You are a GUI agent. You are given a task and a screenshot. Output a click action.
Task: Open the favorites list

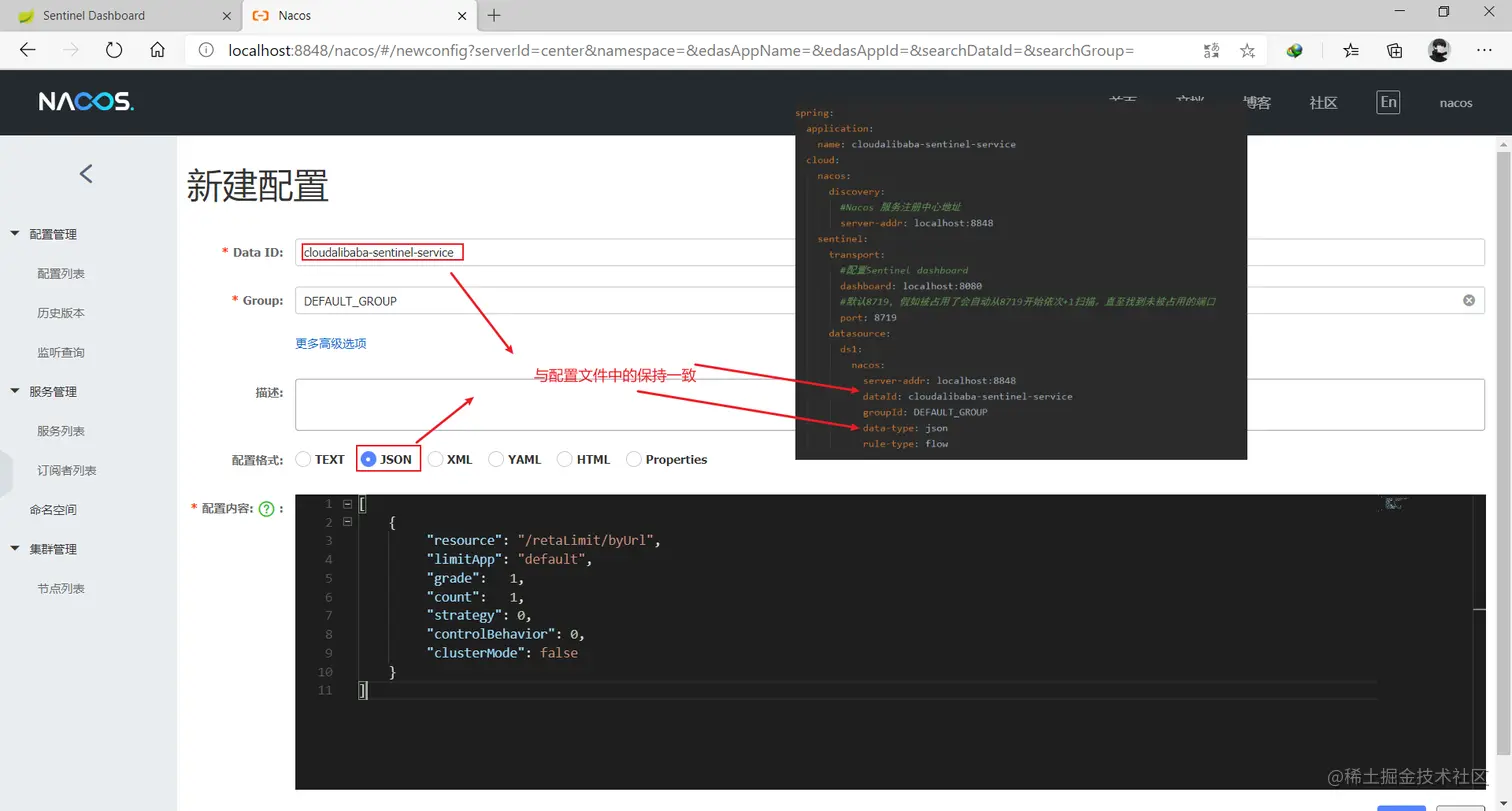(1351, 50)
